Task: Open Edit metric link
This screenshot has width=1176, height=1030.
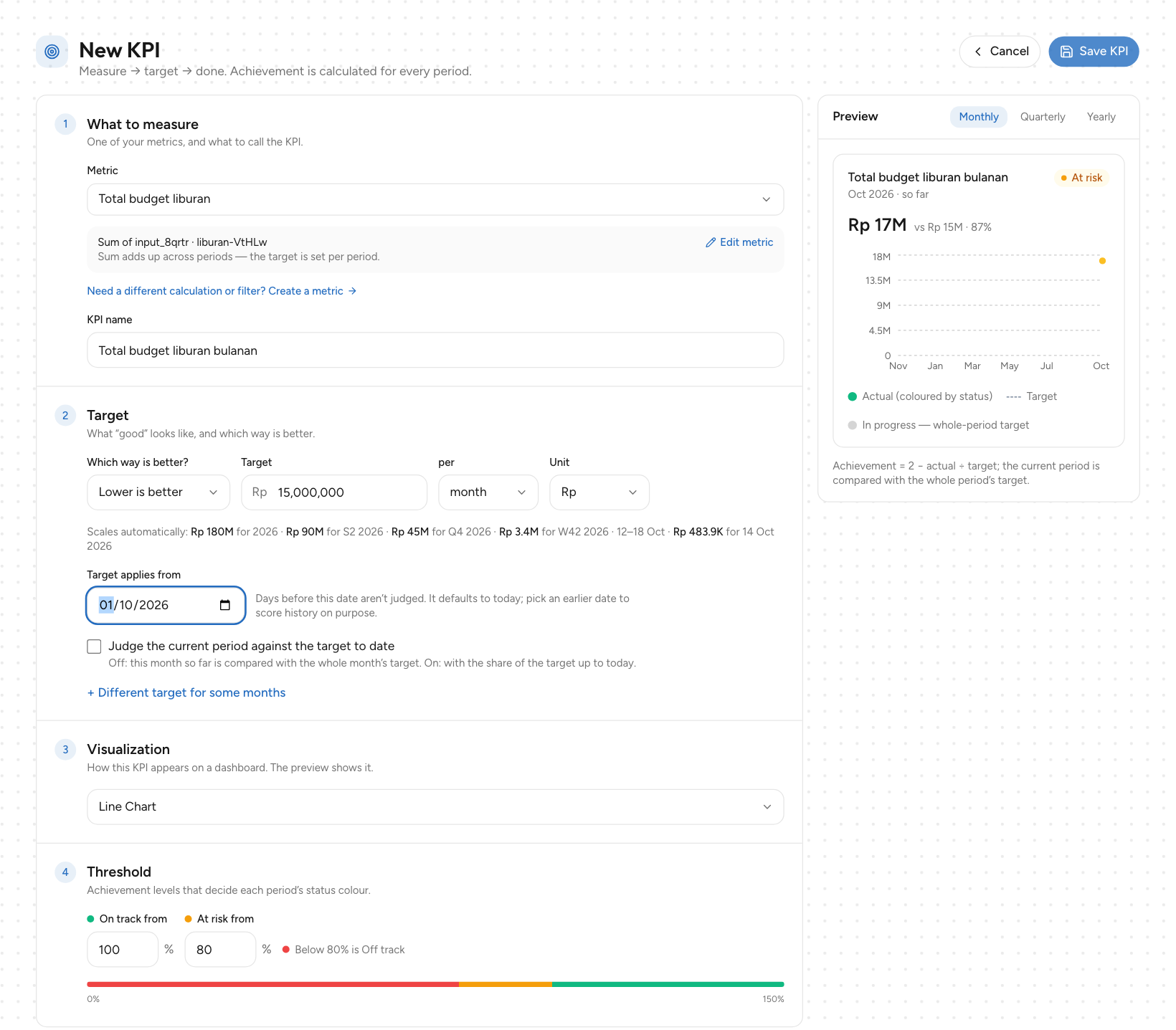Action: click(x=739, y=242)
